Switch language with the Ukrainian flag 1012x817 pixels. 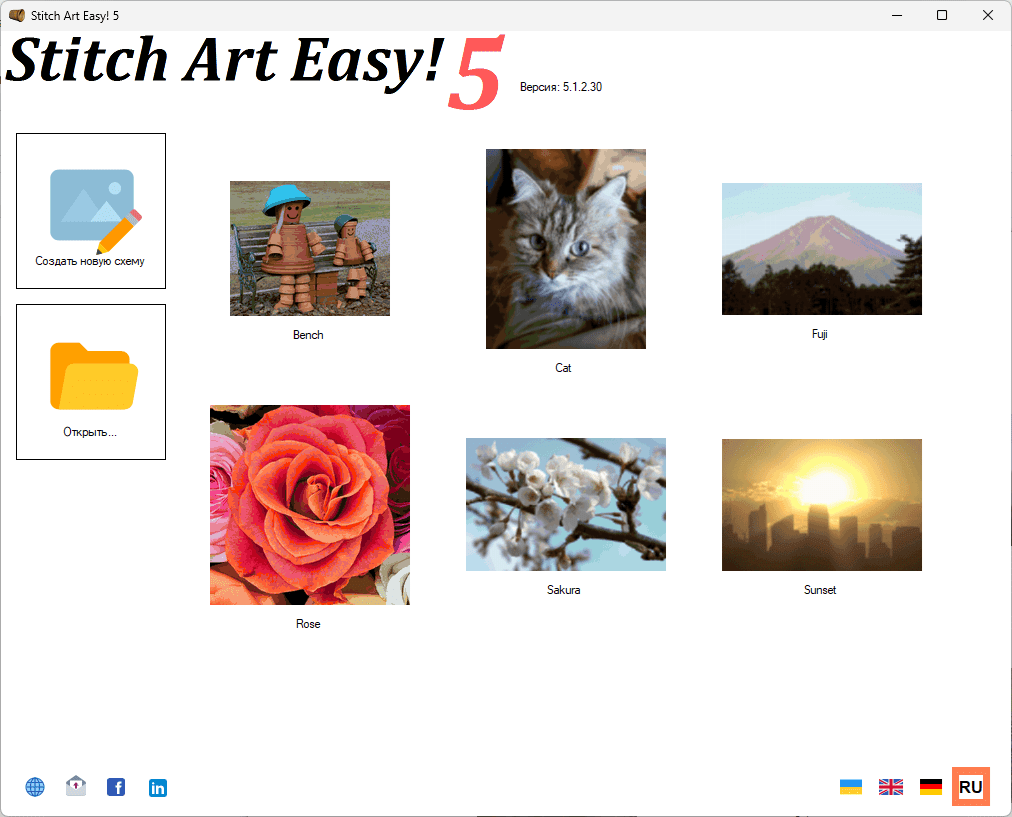click(851, 787)
